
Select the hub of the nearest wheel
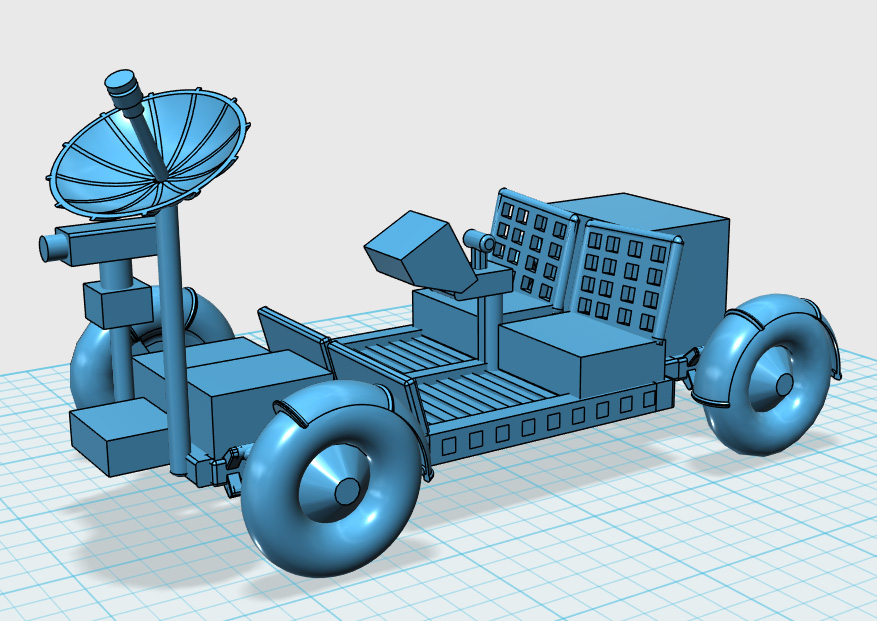click(x=346, y=491)
